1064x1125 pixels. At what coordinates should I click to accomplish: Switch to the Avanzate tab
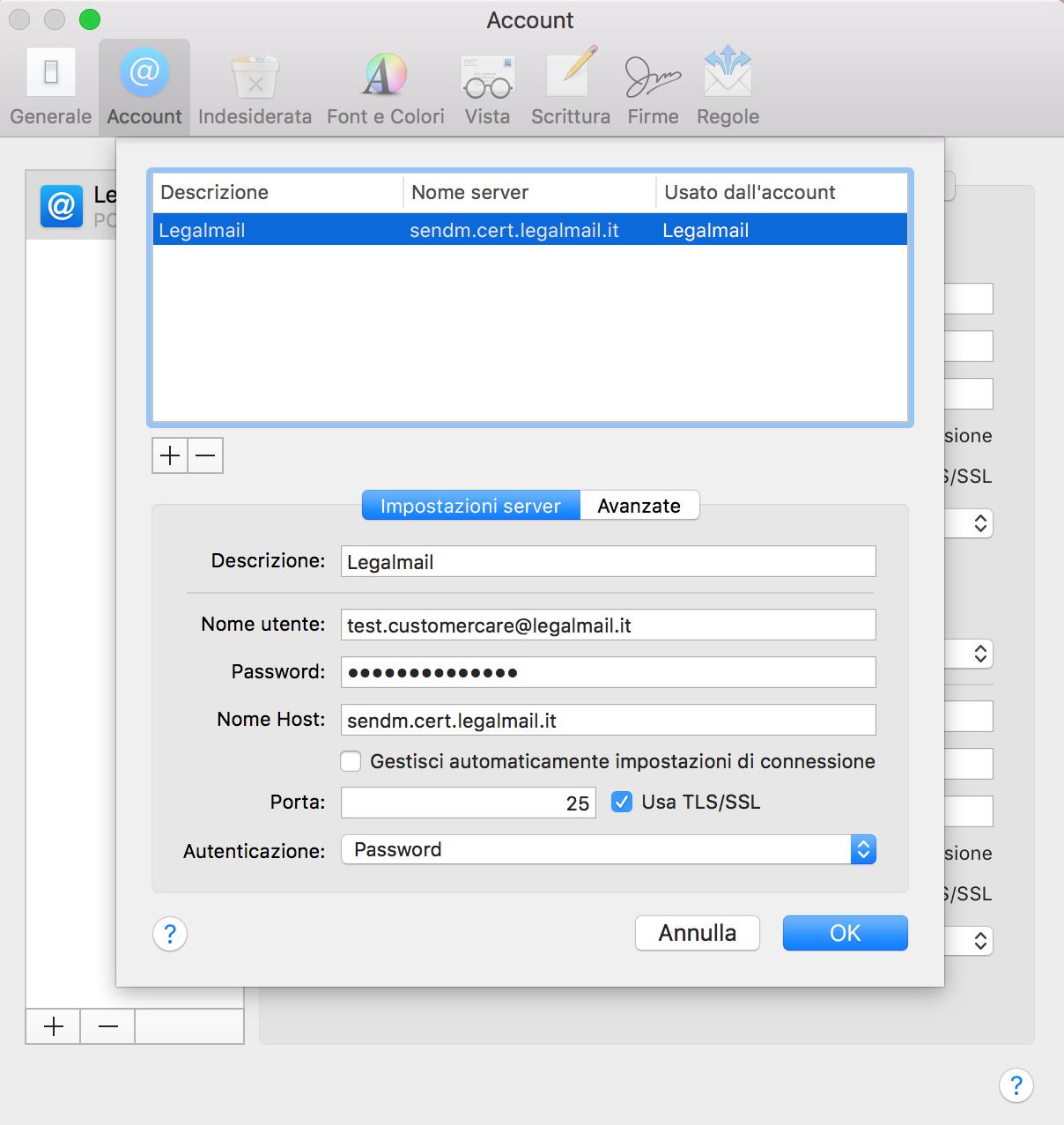[639, 506]
